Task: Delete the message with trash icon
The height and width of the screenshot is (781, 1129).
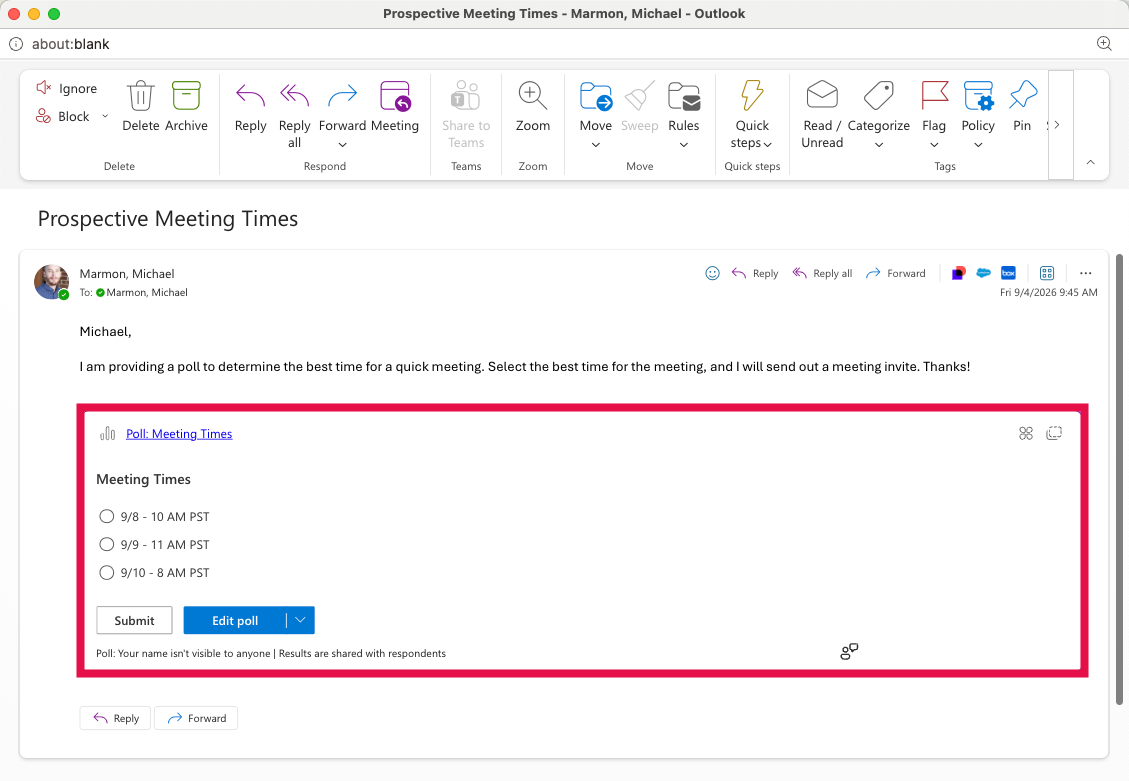Action: coord(140,96)
